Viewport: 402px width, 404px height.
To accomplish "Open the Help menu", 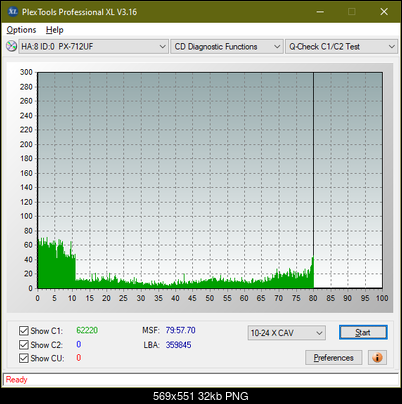I will tap(54, 30).
